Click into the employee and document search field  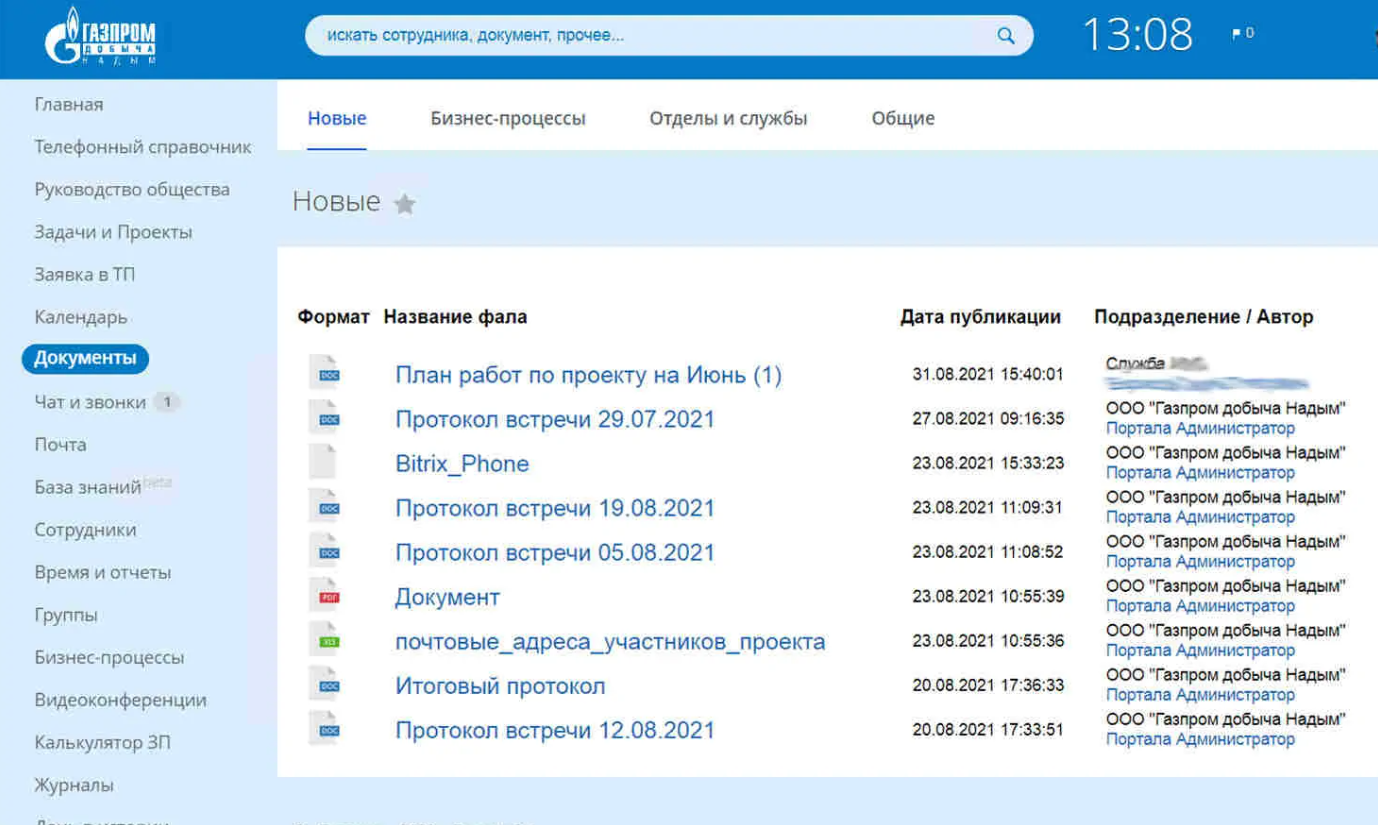pyautogui.click(x=650, y=36)
